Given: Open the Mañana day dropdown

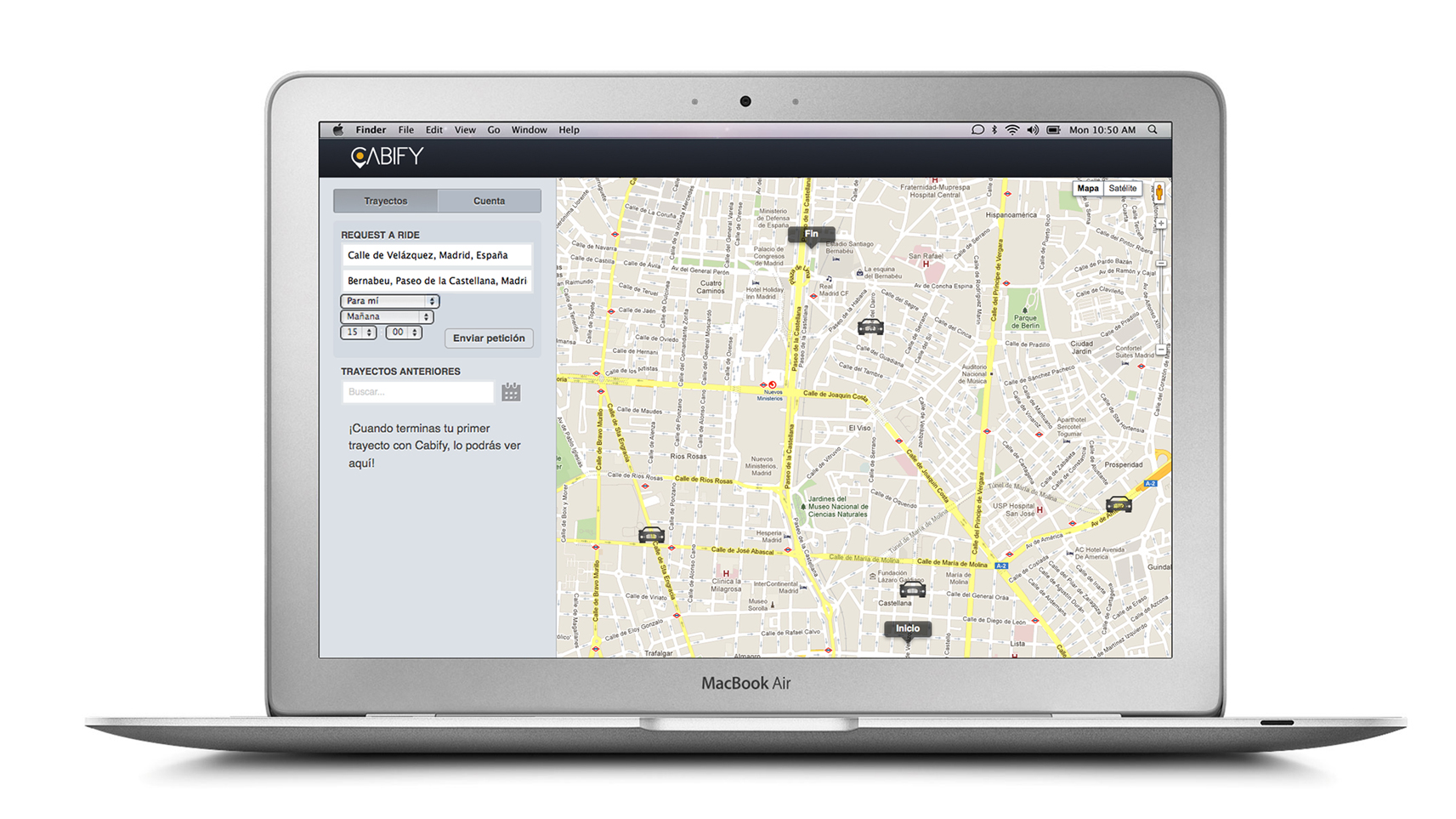Looking at the screenshot, I should click(x=387, y=316).
